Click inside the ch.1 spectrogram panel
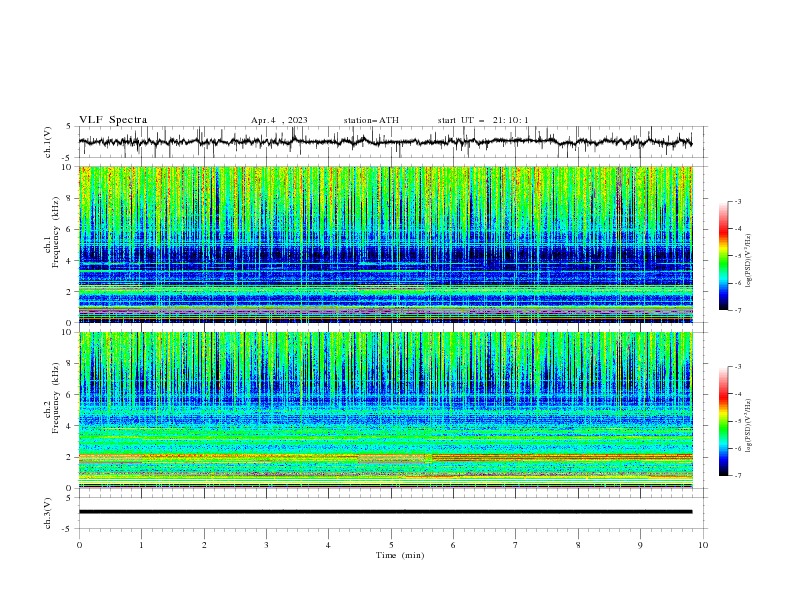The image size is (792, 612). 386,244
